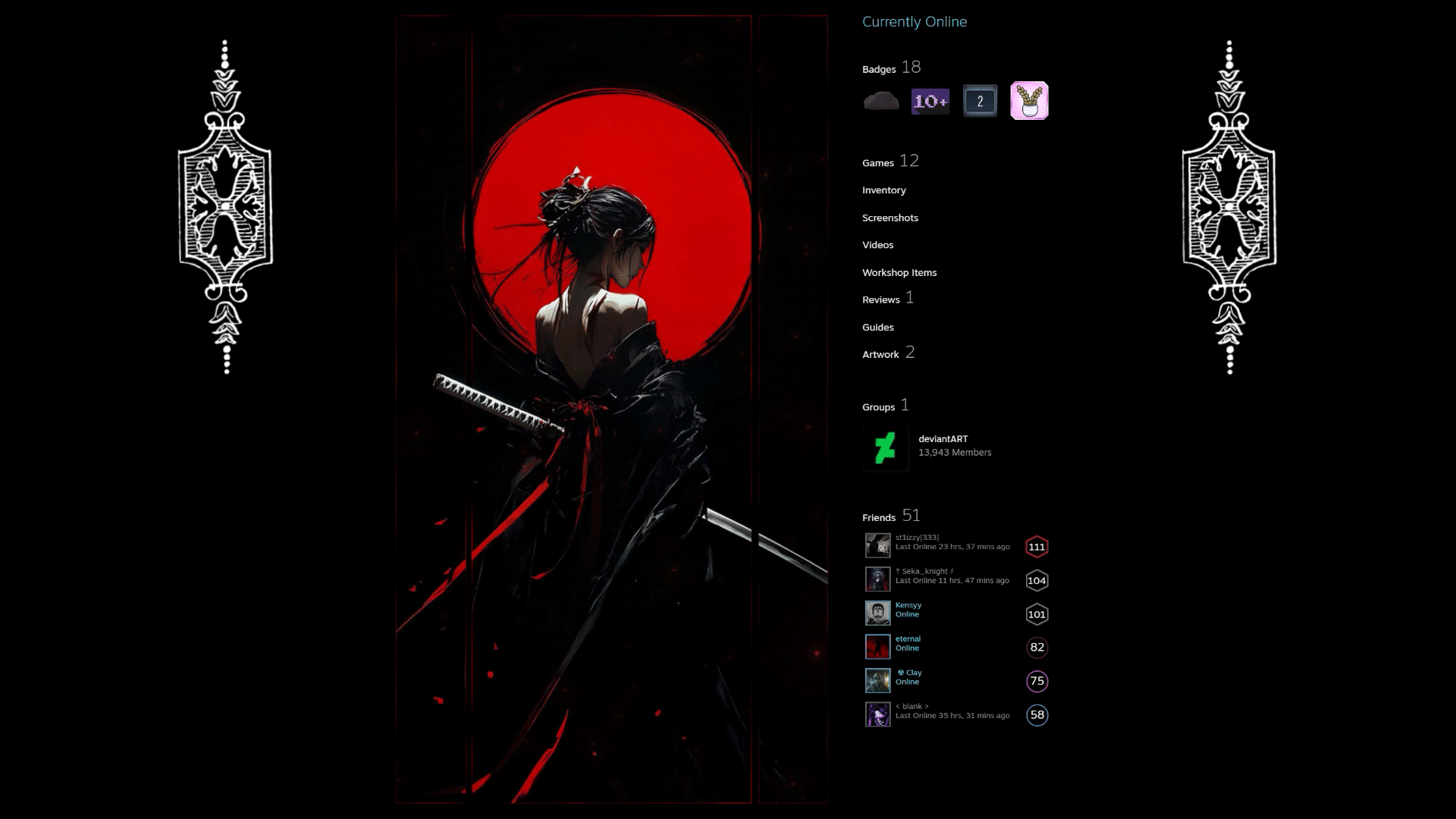1456x819 pixels.
Task: Open st1izzy[333] friend profile name
Action: [917, 537]
